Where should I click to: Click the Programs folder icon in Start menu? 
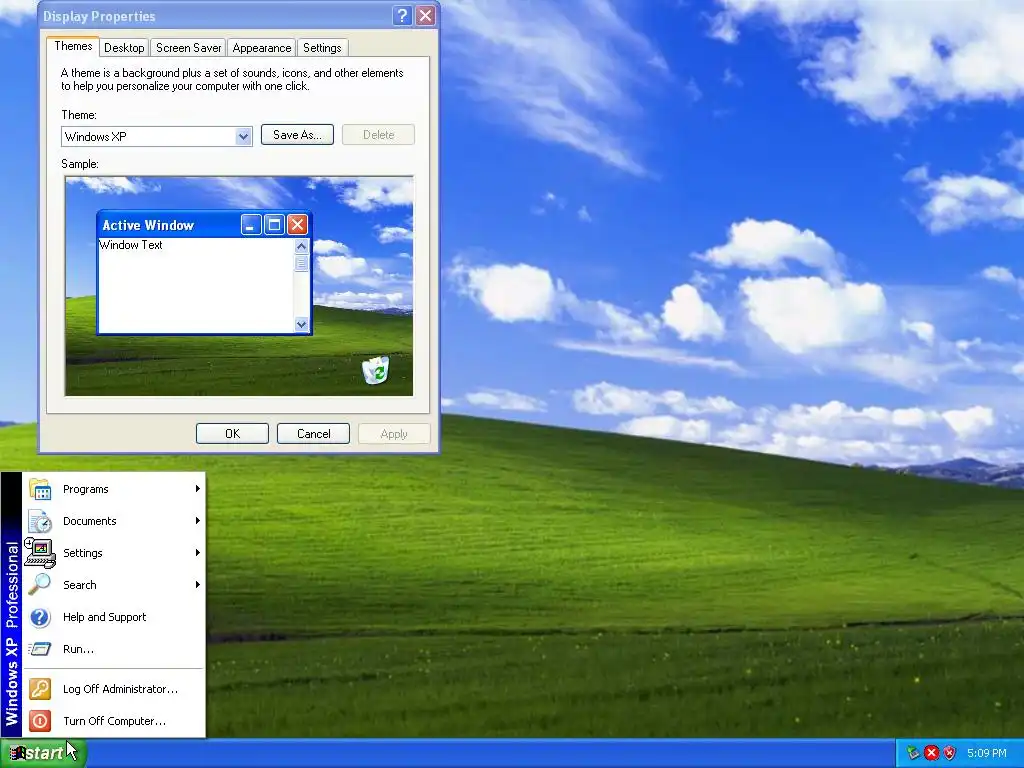[40, 489]
